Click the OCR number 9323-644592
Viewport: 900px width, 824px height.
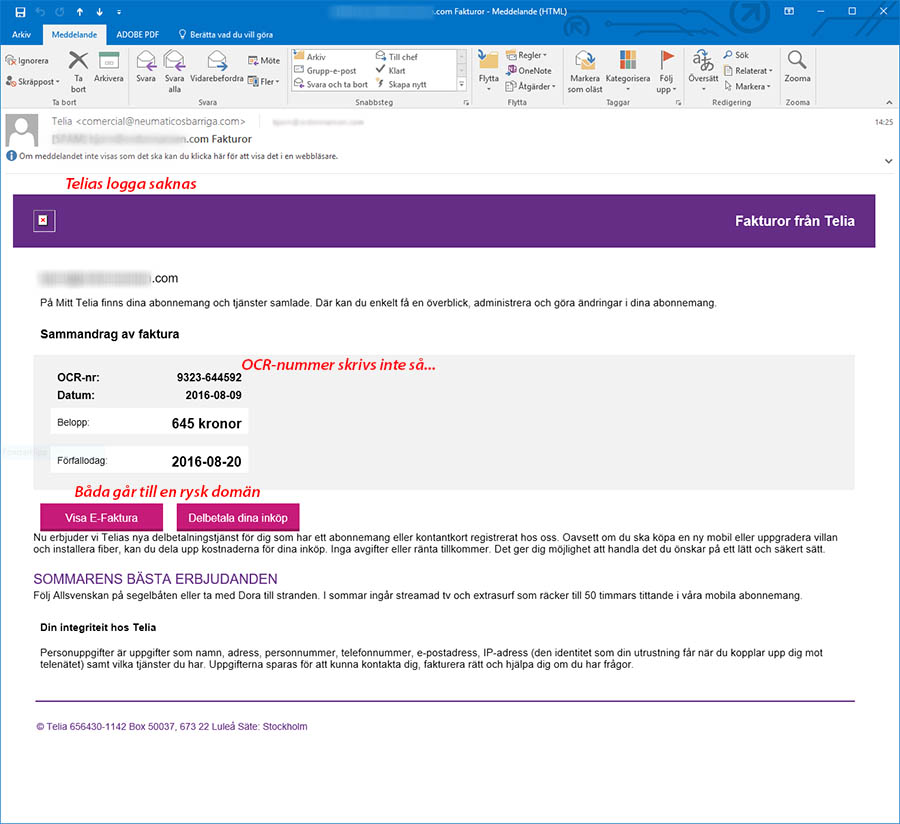209,377
